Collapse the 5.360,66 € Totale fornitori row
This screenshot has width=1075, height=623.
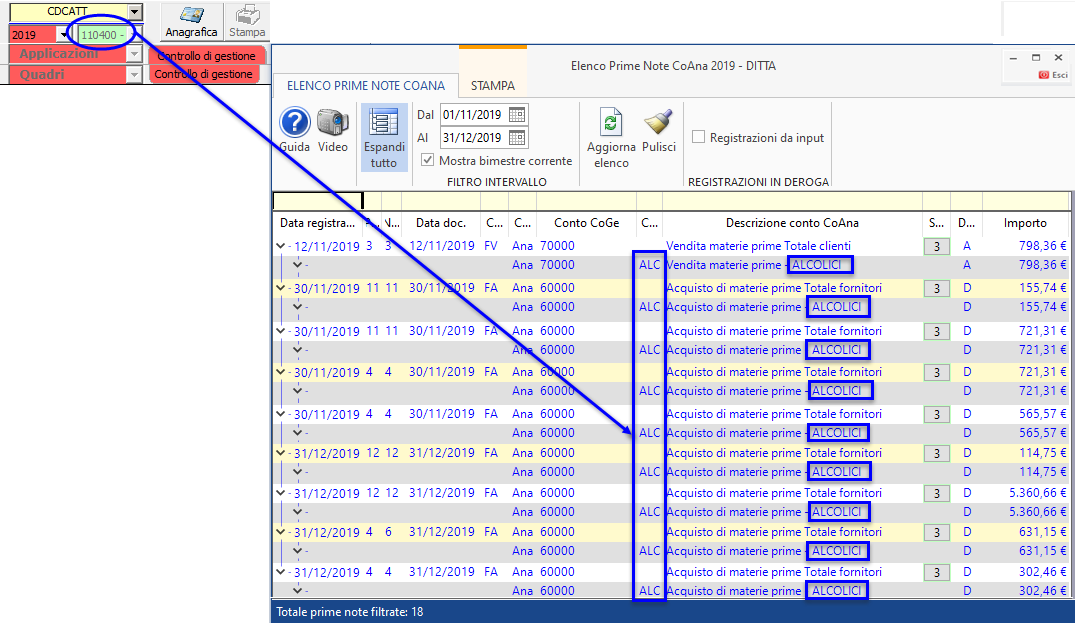[280, 493]
